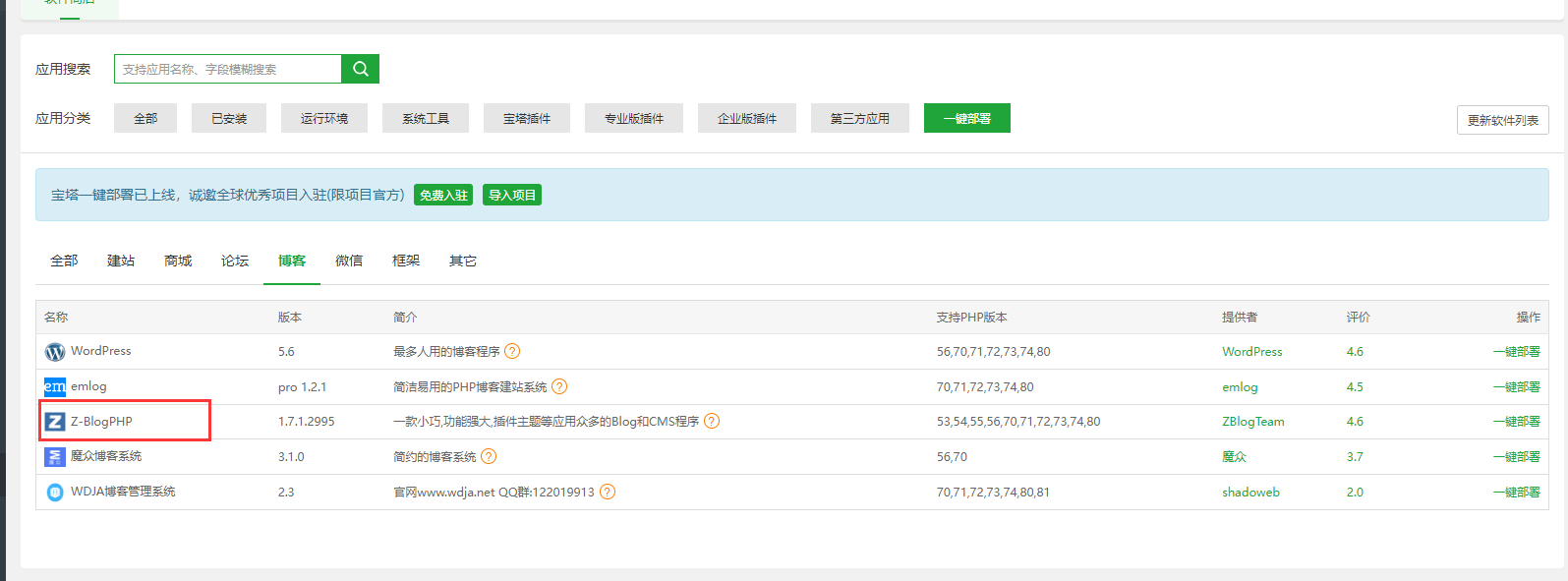
Task: Switch to the 论坛 tab
Action: tap(235, 261)
